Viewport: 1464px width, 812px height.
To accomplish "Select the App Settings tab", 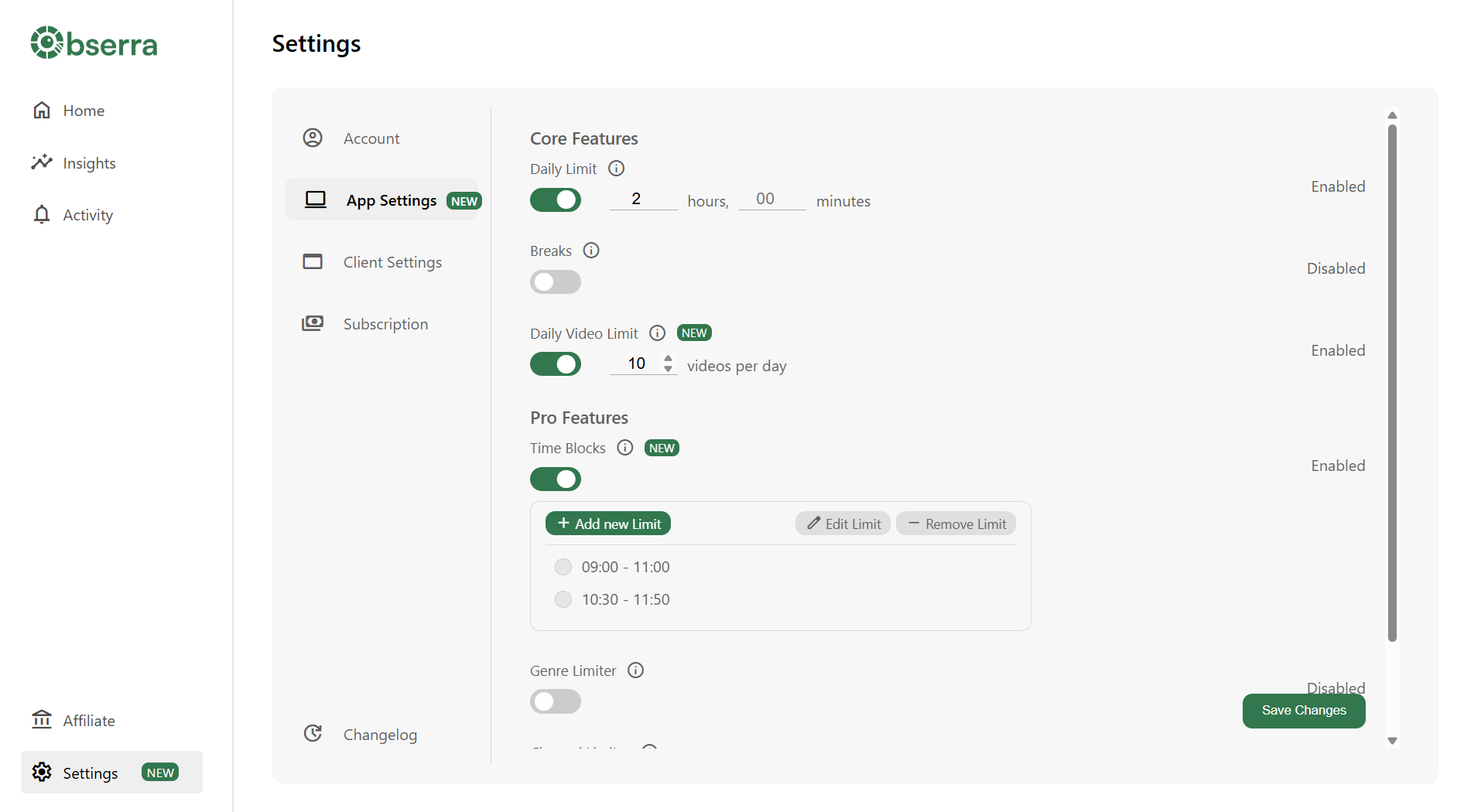I will pyautogui.click(x=382, y=200).
